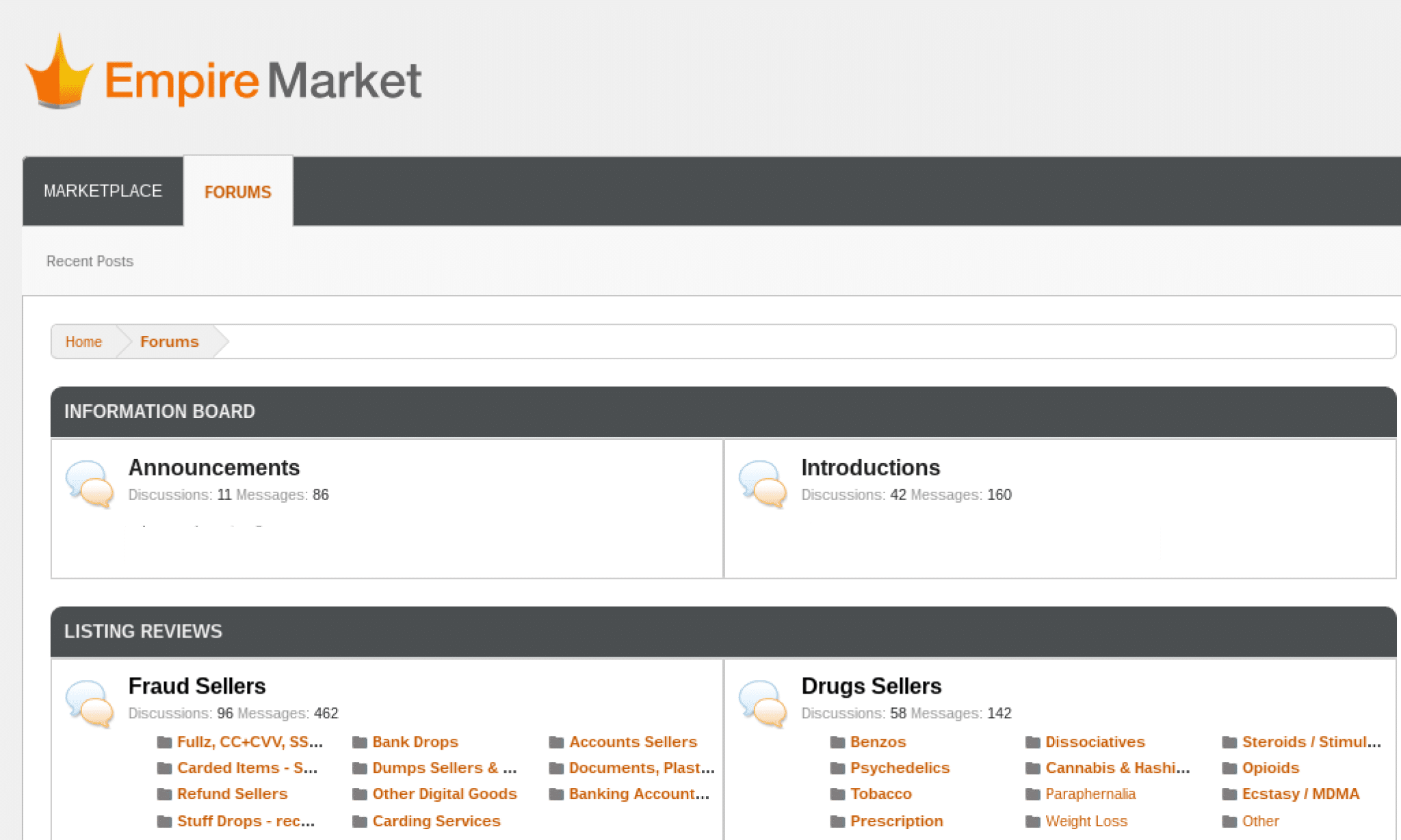Open the Announcements forum title
The image size is (1401, 840).
click(x=214, y=467)
